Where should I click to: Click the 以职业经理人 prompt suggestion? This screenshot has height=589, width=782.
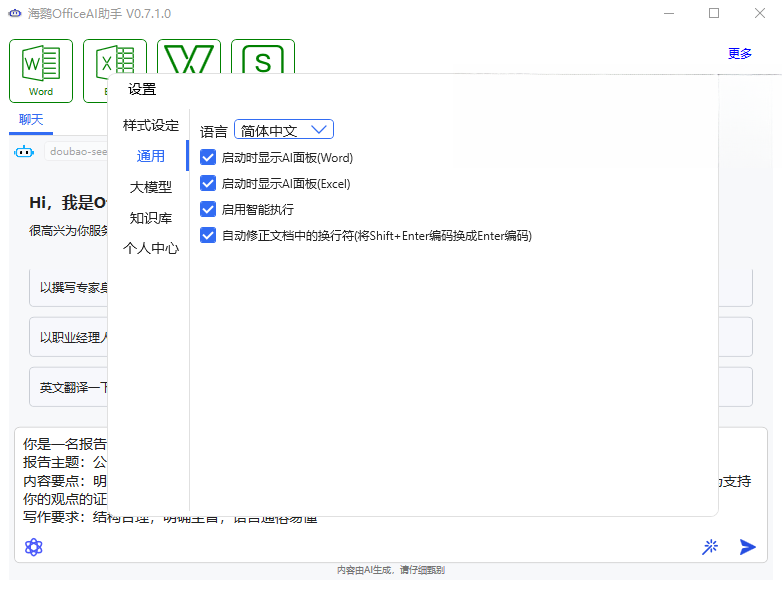click(x=68, y=337)
